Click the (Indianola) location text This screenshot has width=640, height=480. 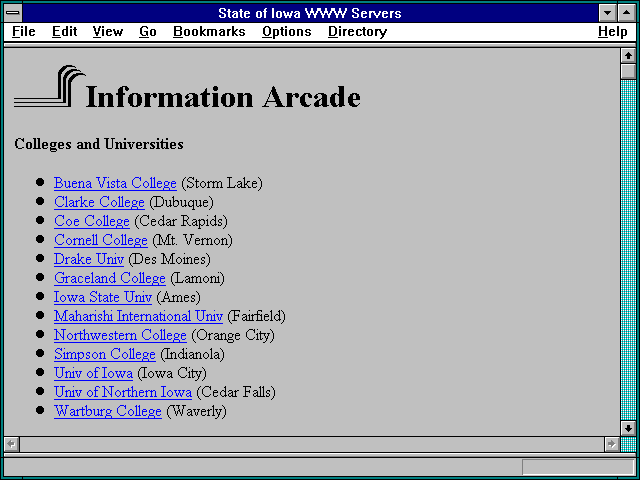click(192, 354)
